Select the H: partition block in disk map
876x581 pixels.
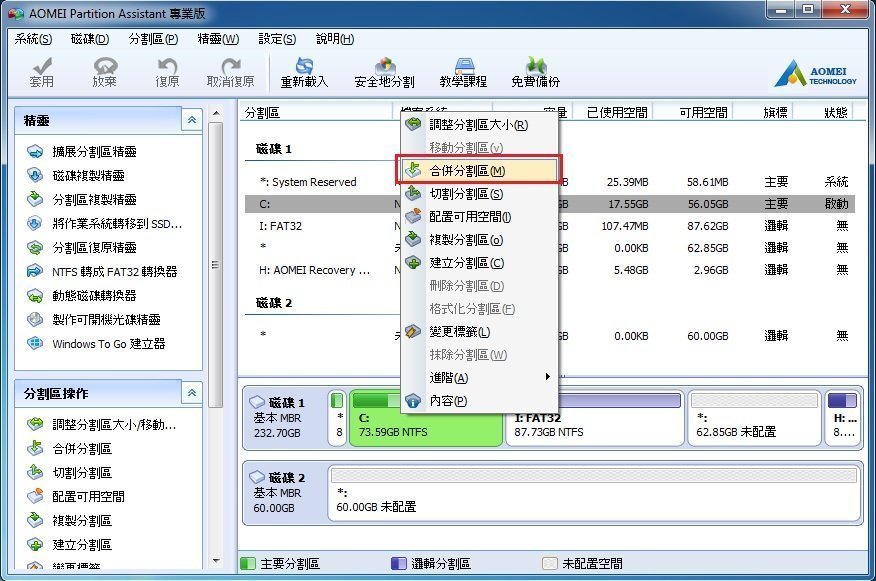pyautogui.click(x=843, y=418)
